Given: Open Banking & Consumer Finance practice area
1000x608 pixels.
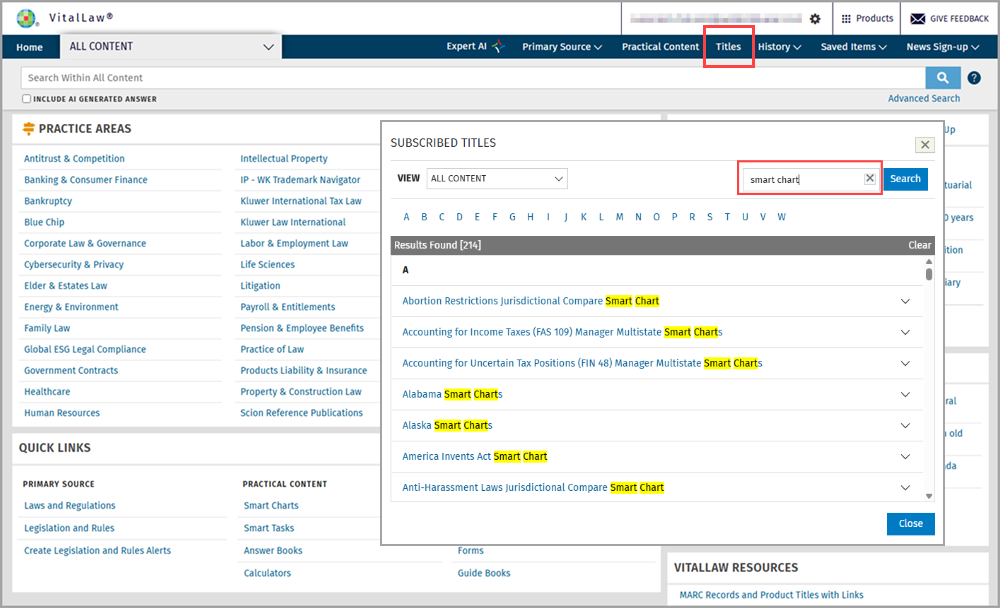Looking at the screenshot, I should [85, 180].
